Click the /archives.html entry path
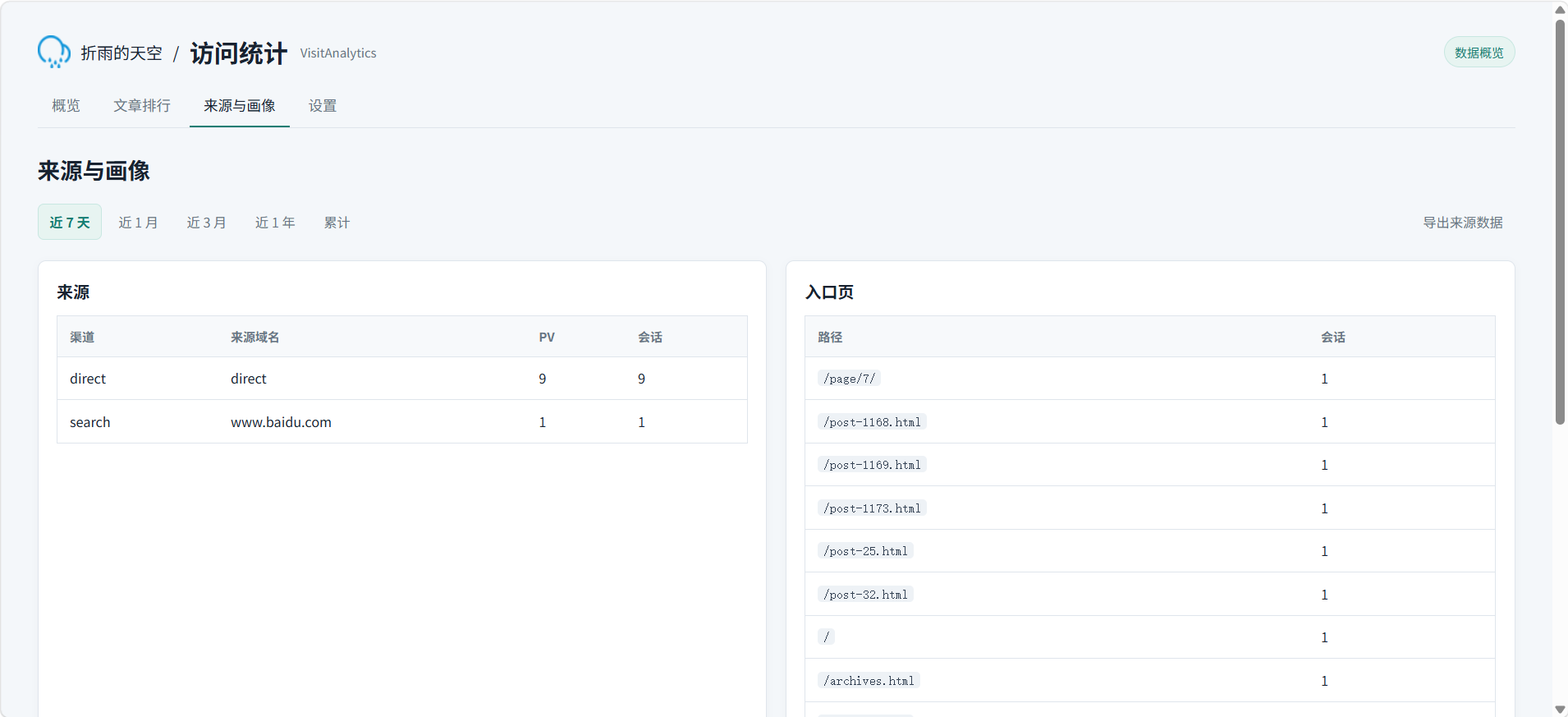1568x717 pixels. (x=869, y=681)
